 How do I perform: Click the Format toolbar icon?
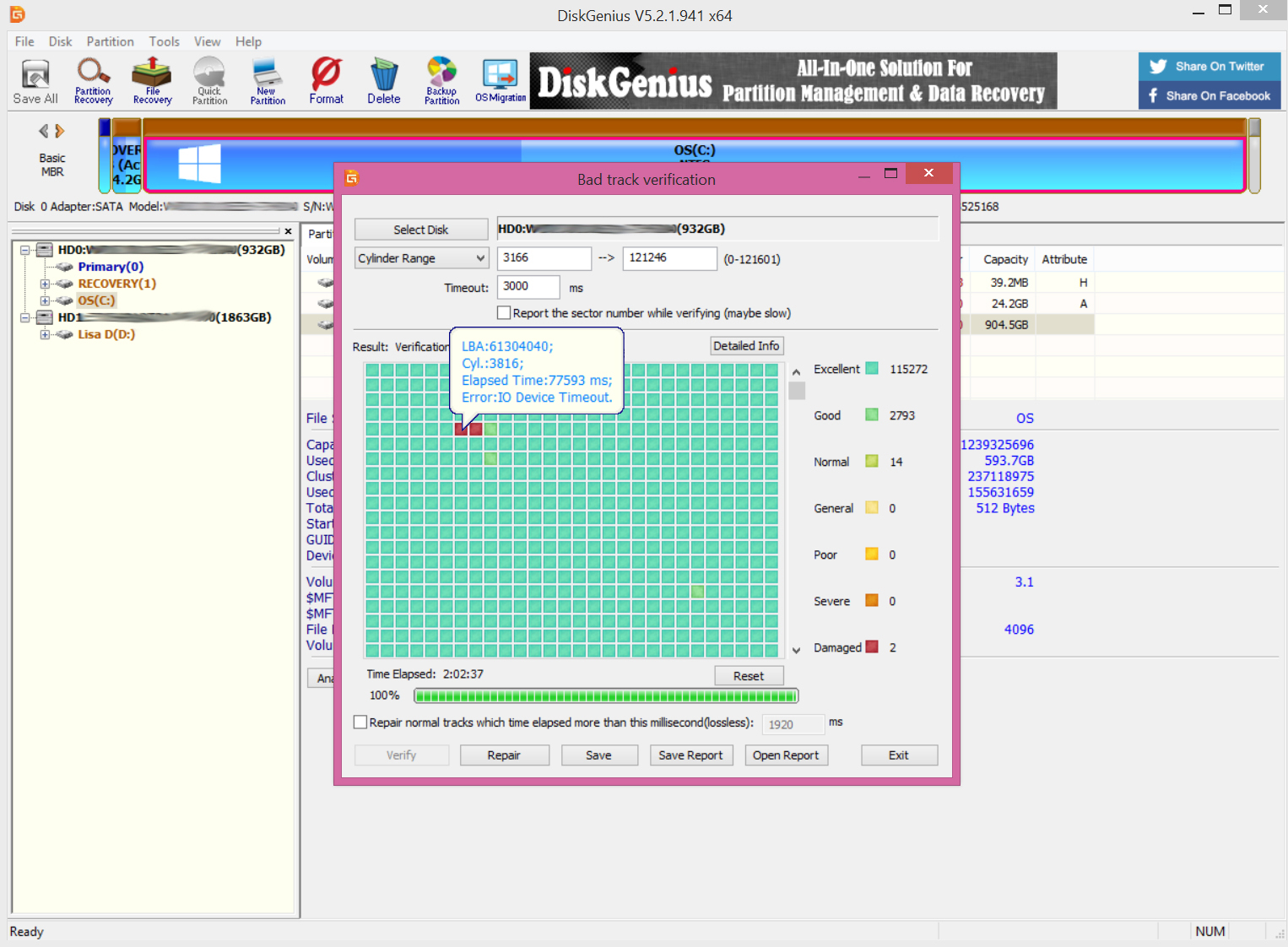326,81
